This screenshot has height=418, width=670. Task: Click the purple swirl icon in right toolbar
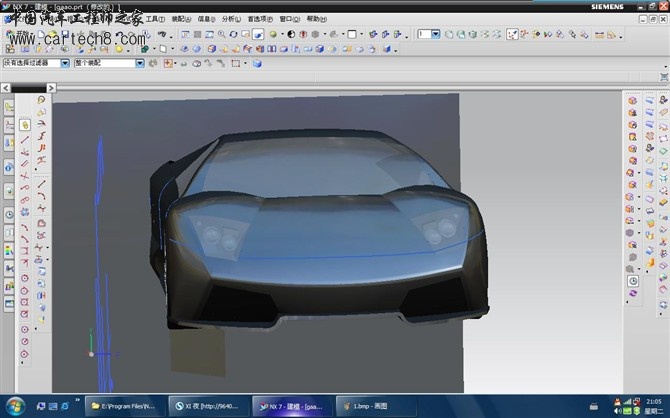[633, 293]
